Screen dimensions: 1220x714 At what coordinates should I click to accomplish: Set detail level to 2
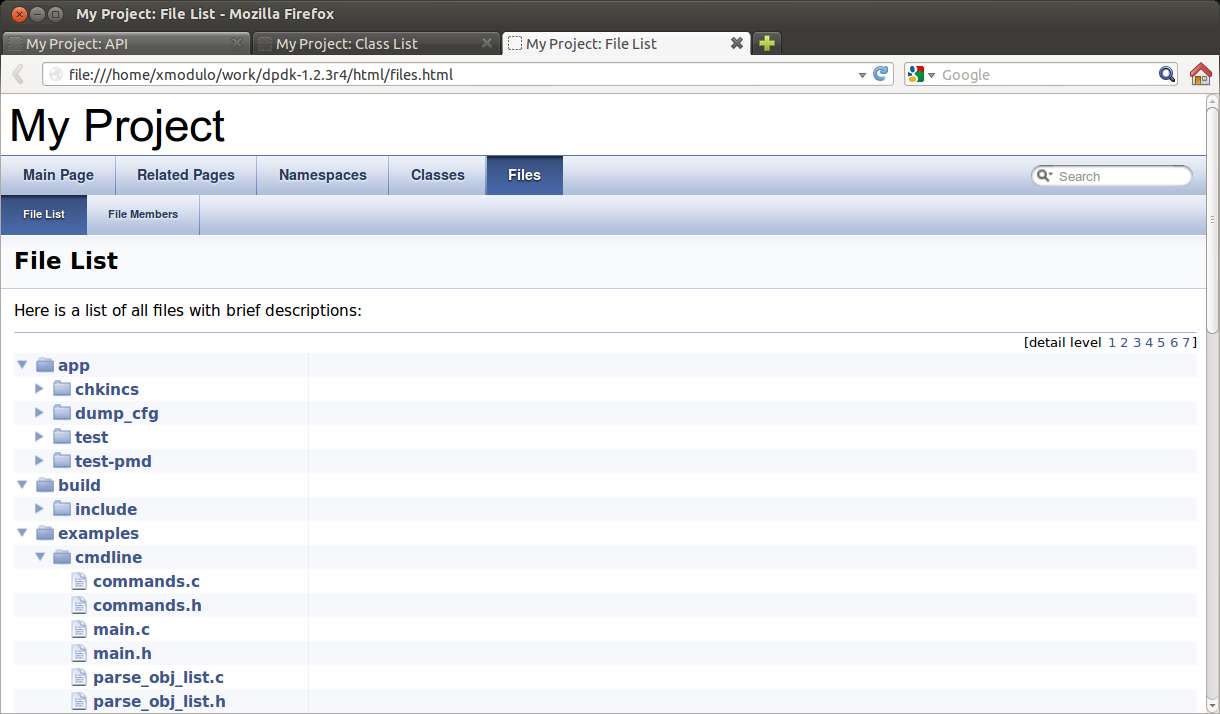[1124, 342]
